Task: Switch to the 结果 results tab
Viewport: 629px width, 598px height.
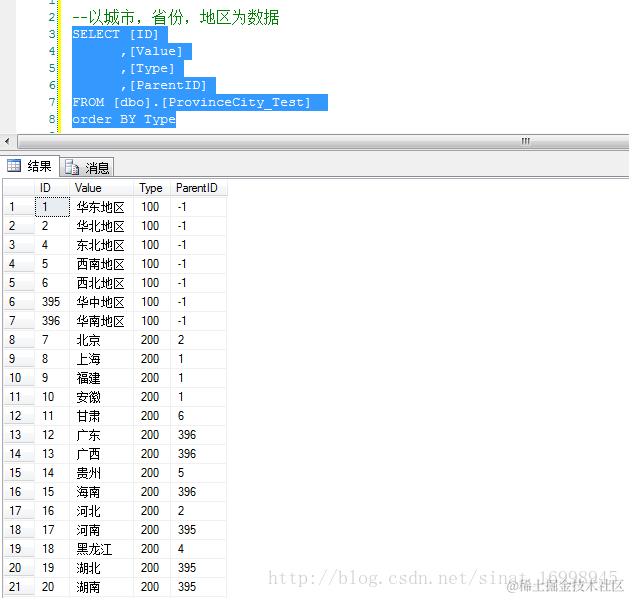Action: click(x=30, y=166)
